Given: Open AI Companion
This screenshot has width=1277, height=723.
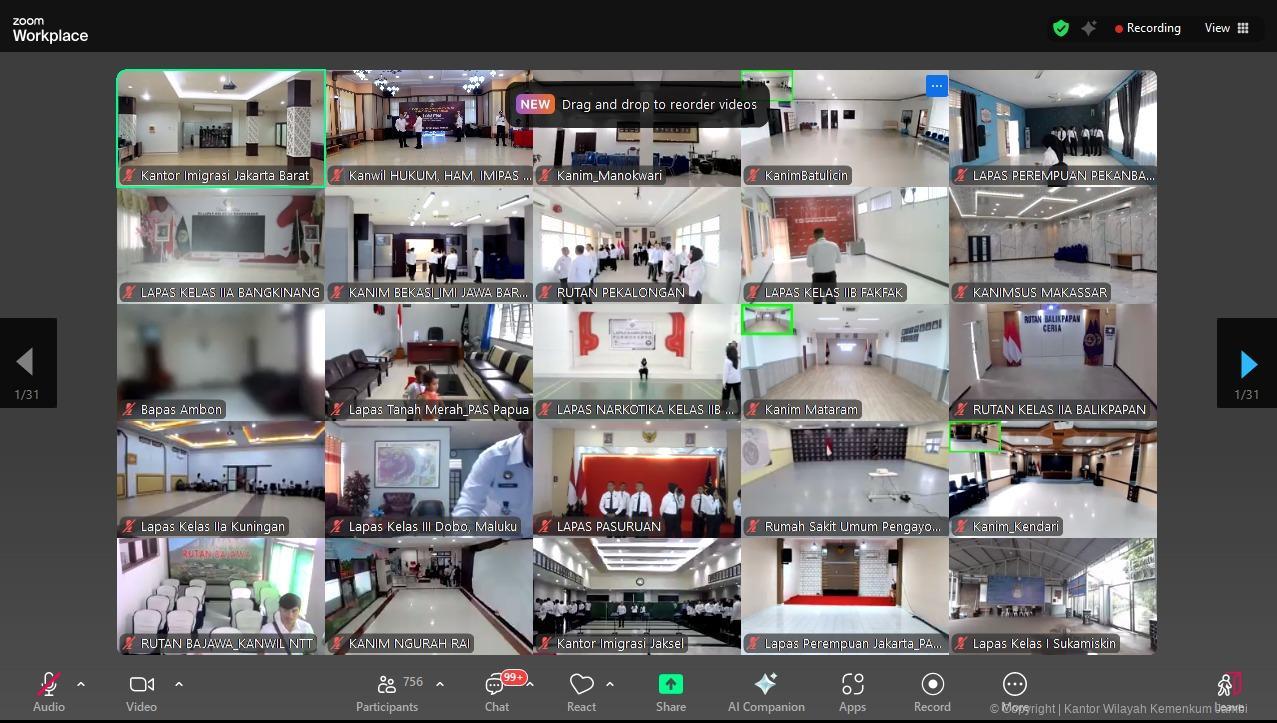Looking at the screenshot, I should 766,691.
